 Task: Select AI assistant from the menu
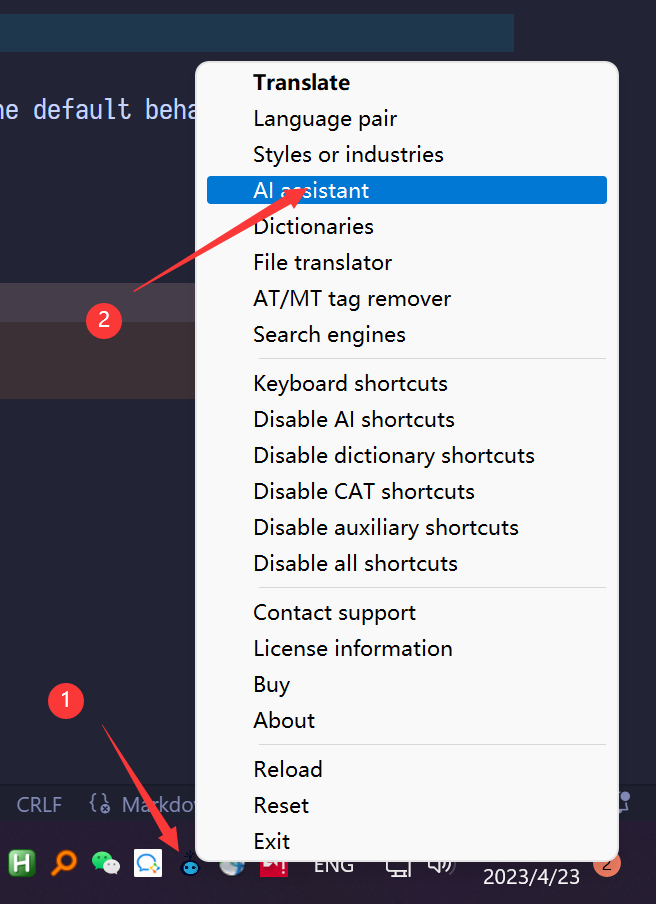[x=311, y=190]
